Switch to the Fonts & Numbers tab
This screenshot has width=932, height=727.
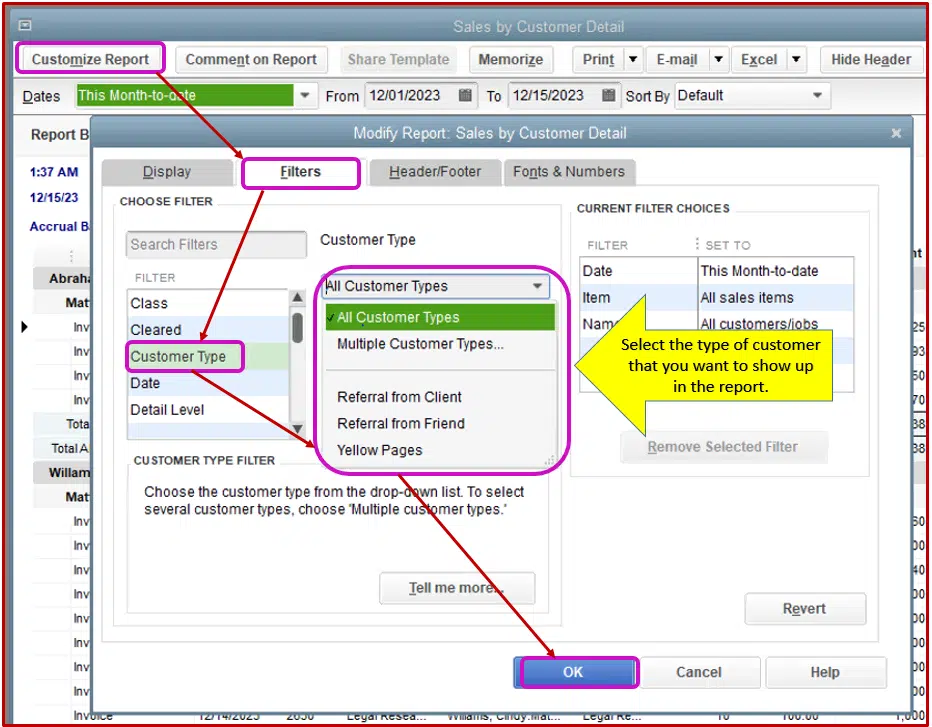click(x=569, y=172)
